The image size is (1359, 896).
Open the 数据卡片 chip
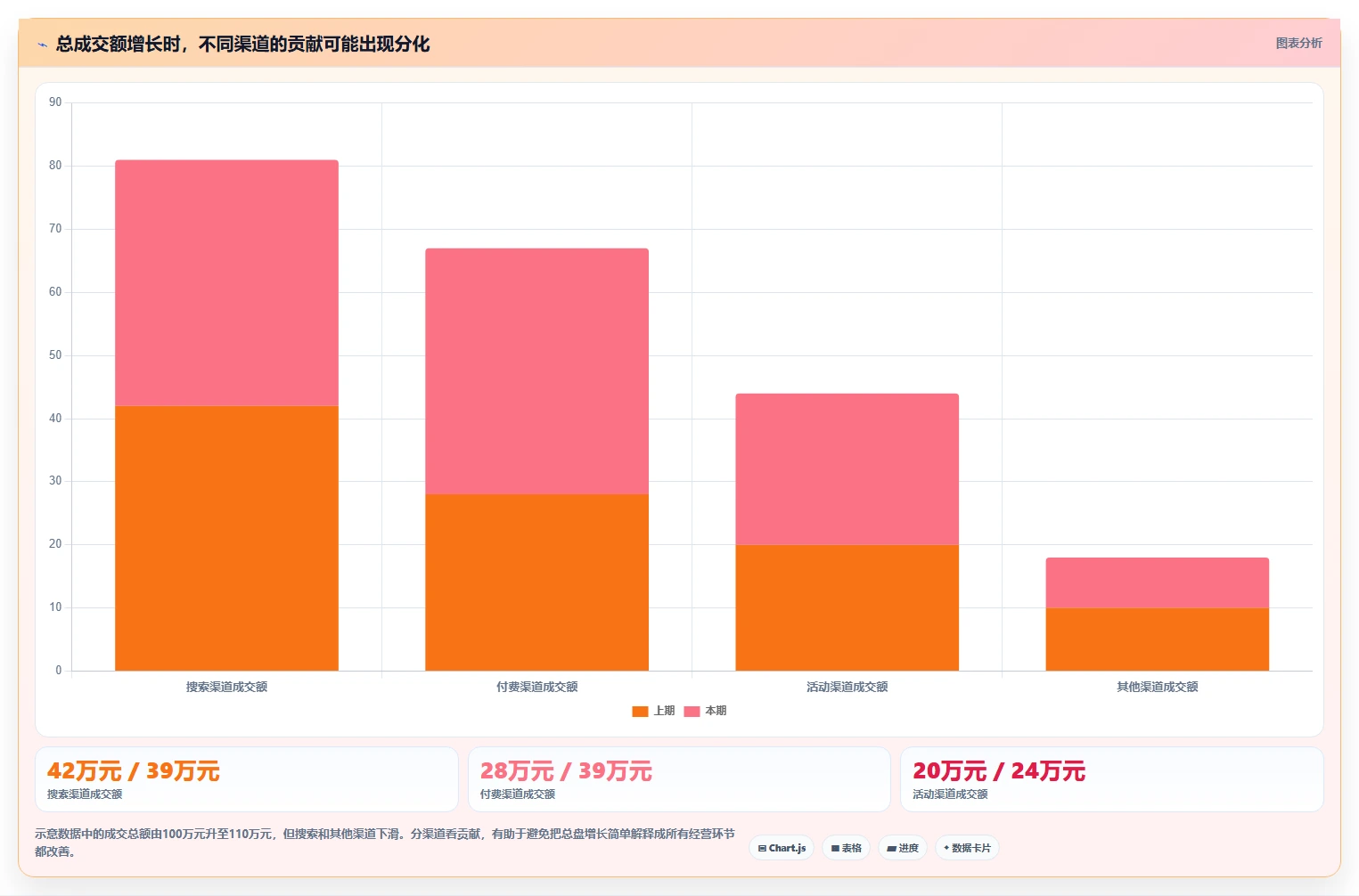[x=967, y=848]
